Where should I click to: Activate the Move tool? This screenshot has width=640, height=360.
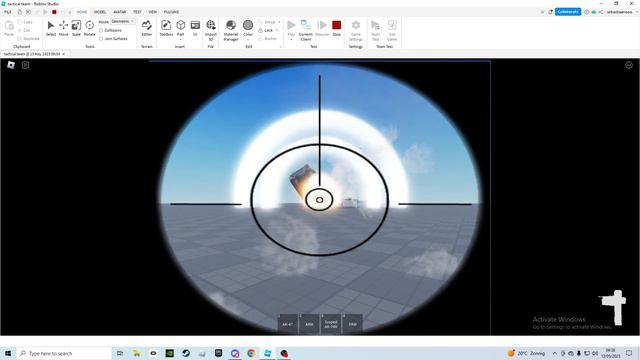(x=64, y=29)
